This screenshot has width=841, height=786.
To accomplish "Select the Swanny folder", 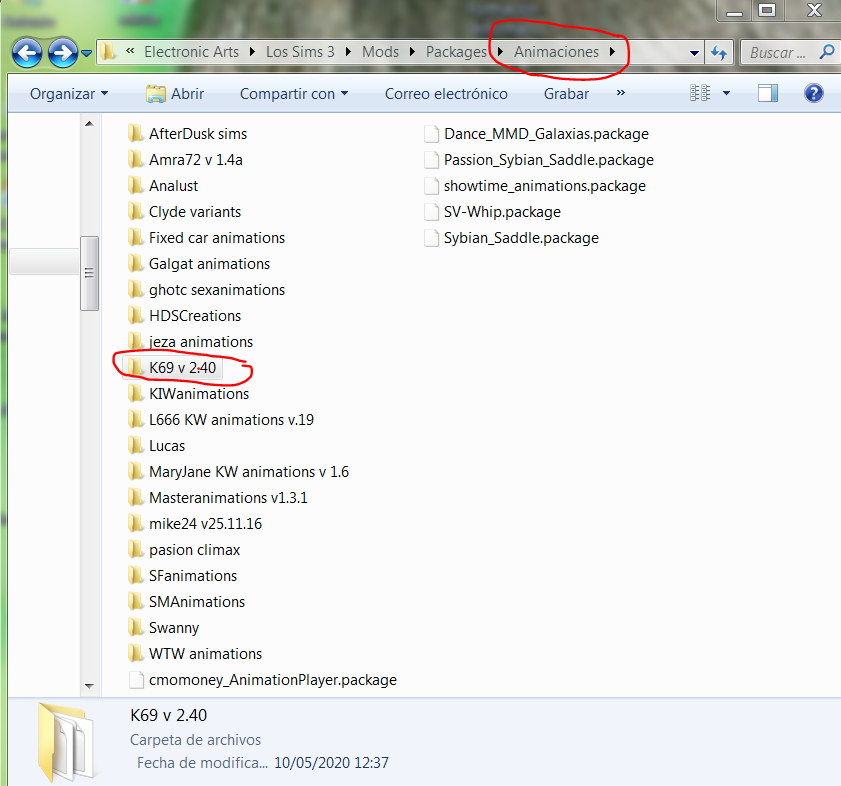I will click(x=164, y=628).
